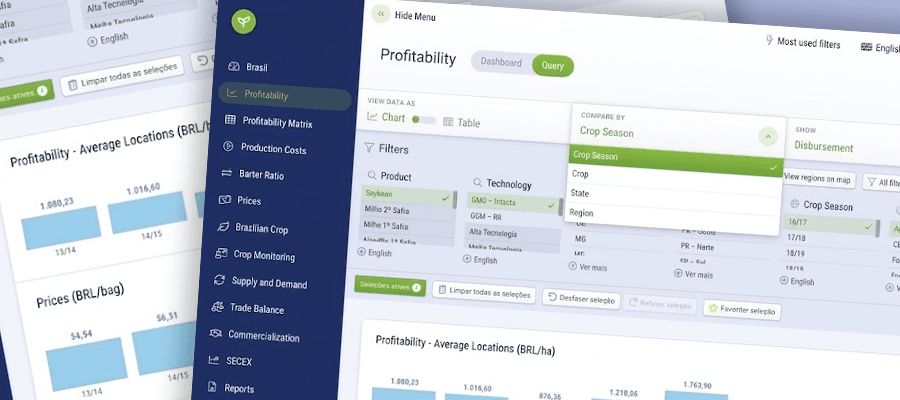Screen dimensions: 900x400
Task: Click Profitability Matrix grid icon
Action: 230,120
